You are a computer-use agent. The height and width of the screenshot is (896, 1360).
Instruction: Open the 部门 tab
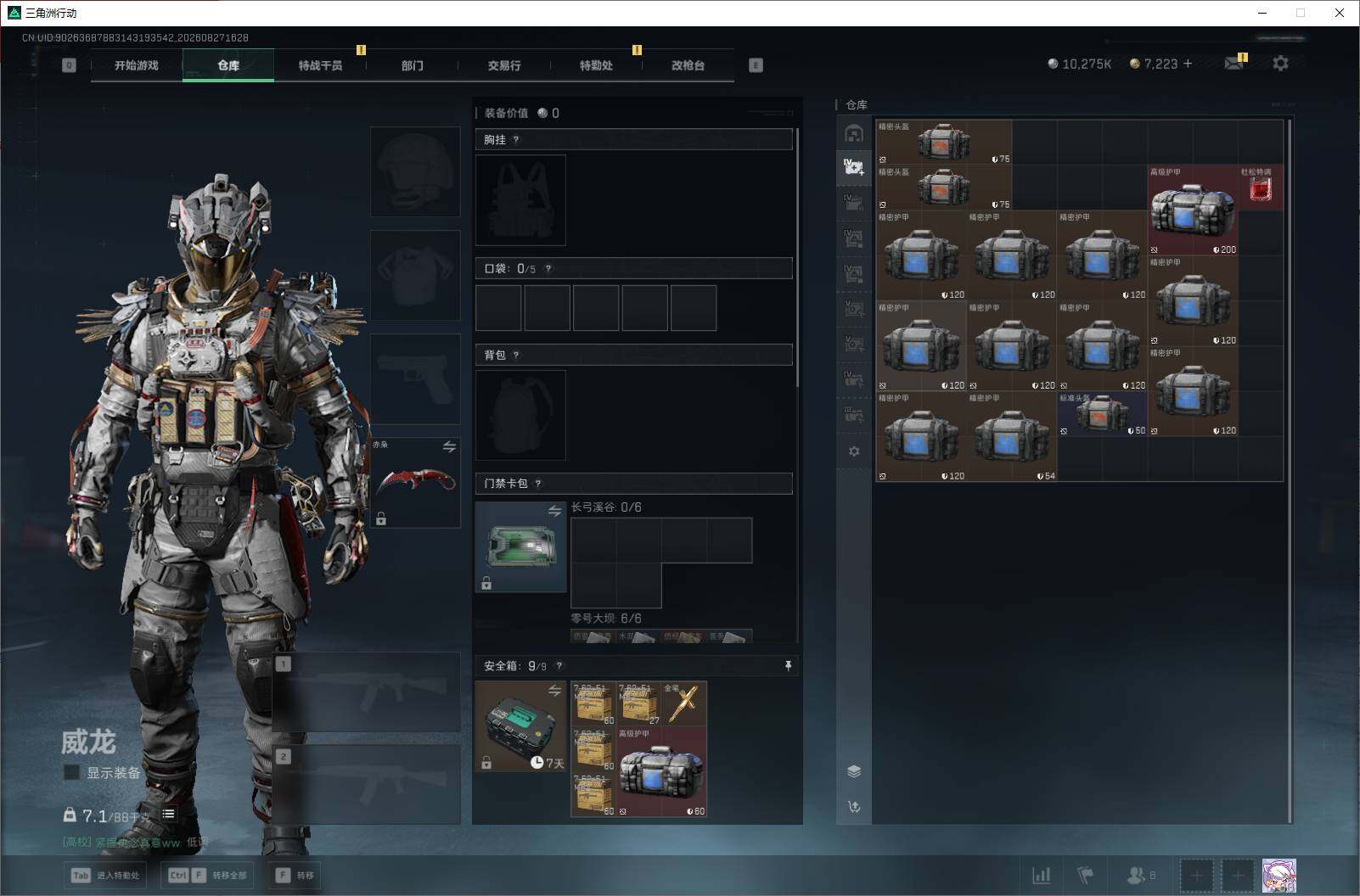pyautogui.click(x=412, y=65)
